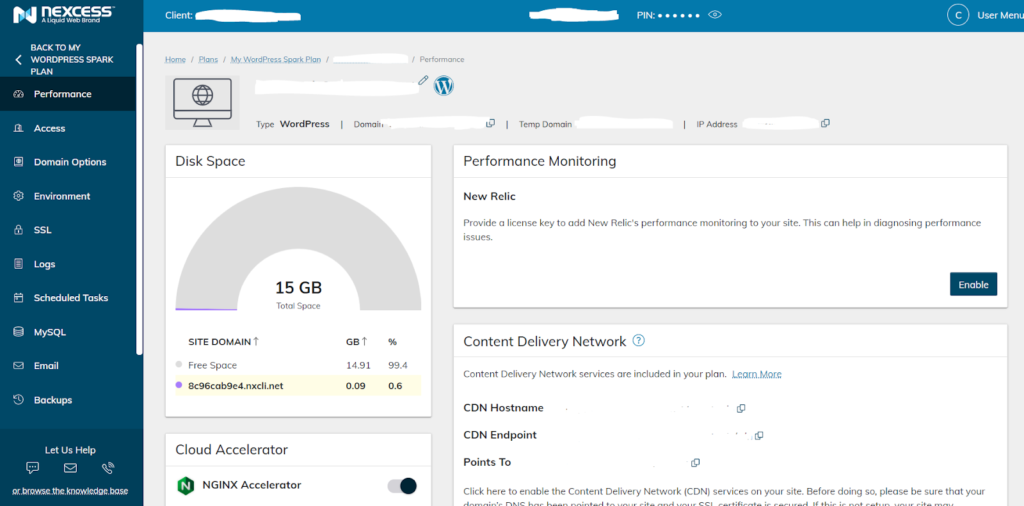Open the Email sidebar section

[x=68, y=366]
